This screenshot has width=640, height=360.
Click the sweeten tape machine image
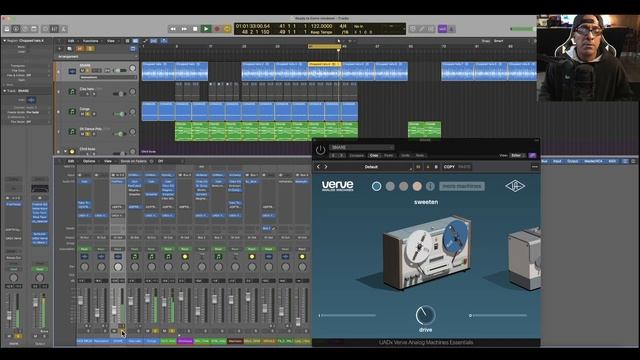[x=427, y=253]
